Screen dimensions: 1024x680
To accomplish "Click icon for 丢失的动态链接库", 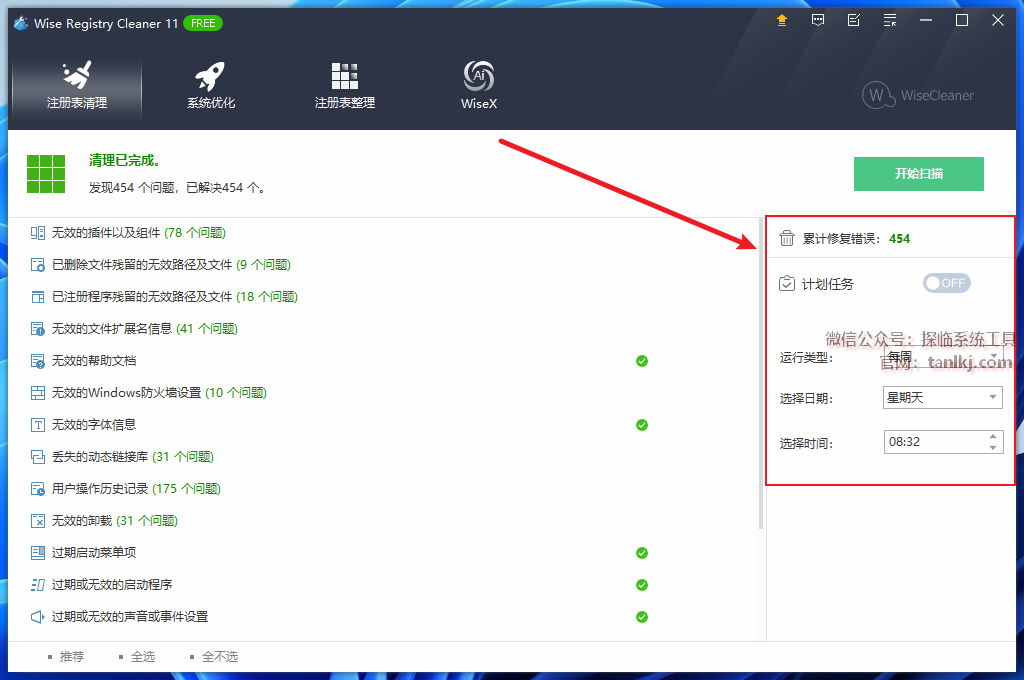I will tap(38, 457).
